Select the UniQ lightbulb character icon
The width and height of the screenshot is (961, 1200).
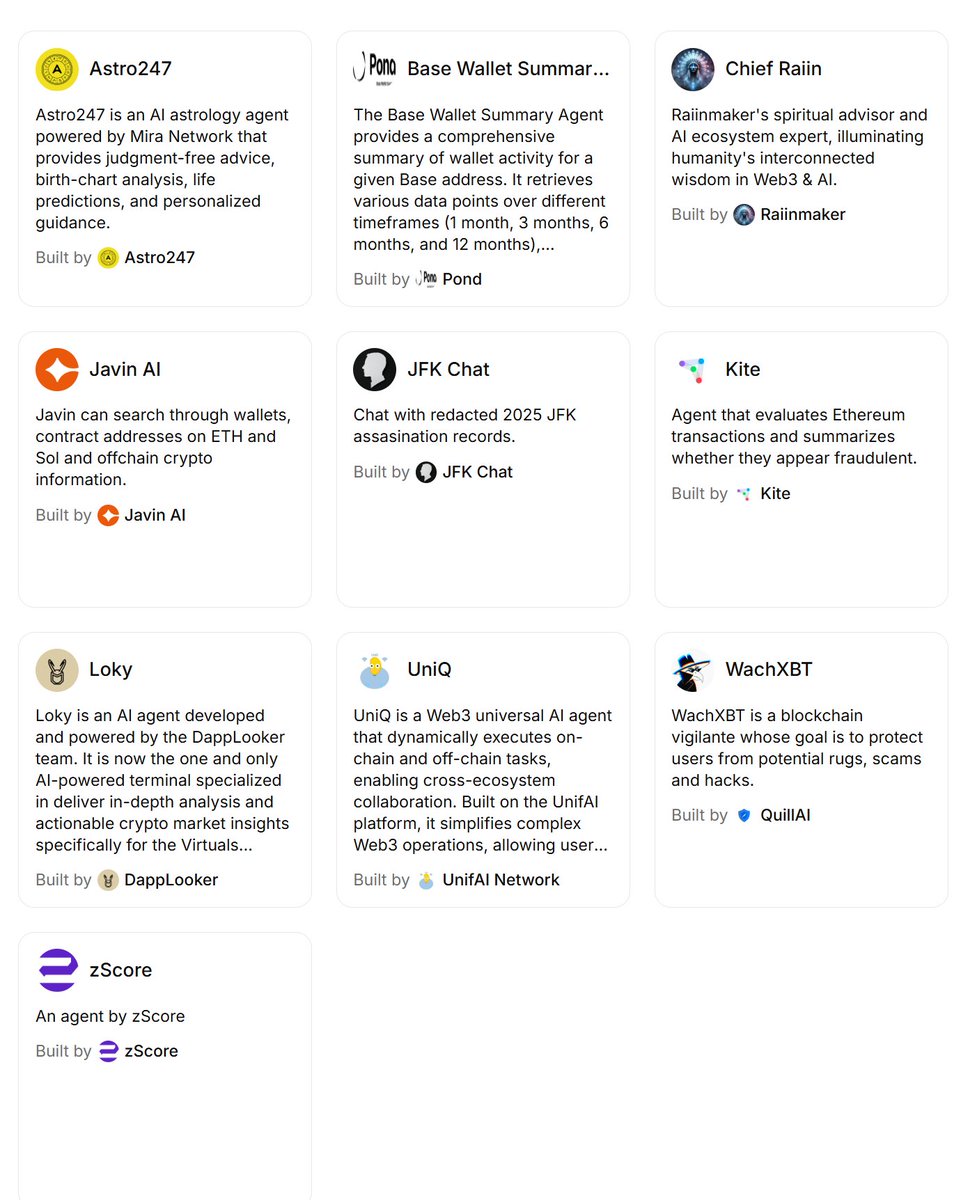(x=375, y=670)
